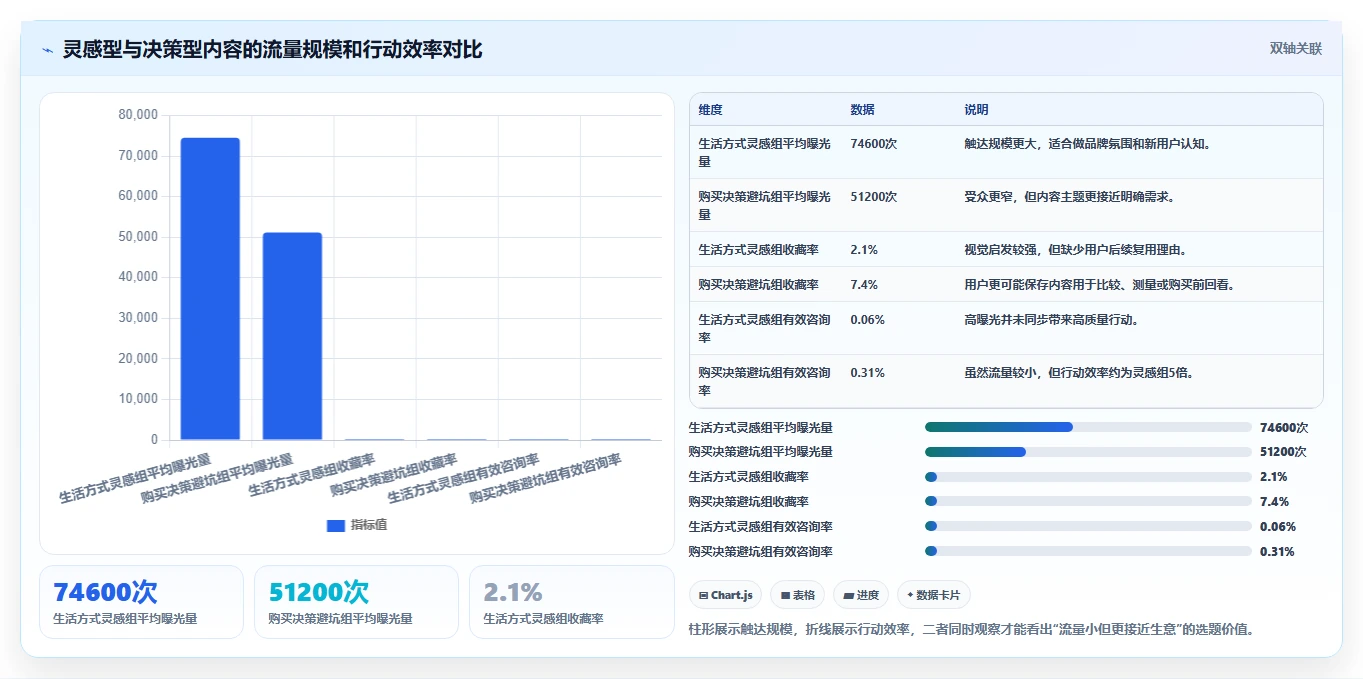
Task: Click the 双轴关联 tag in the header
Action: [1296, 49]
